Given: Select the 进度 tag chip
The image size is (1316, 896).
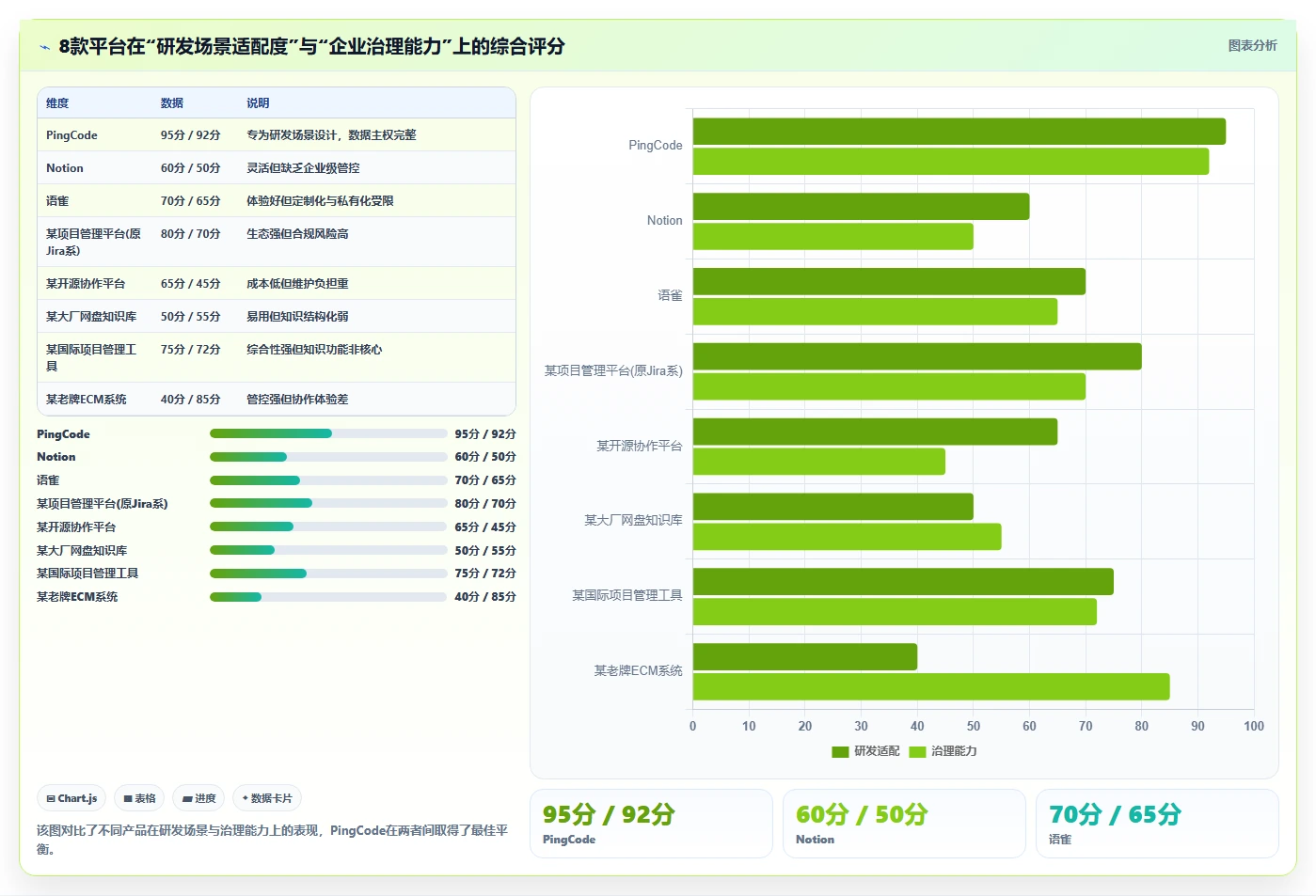Looking at the screenshot, I should [198, 798].
